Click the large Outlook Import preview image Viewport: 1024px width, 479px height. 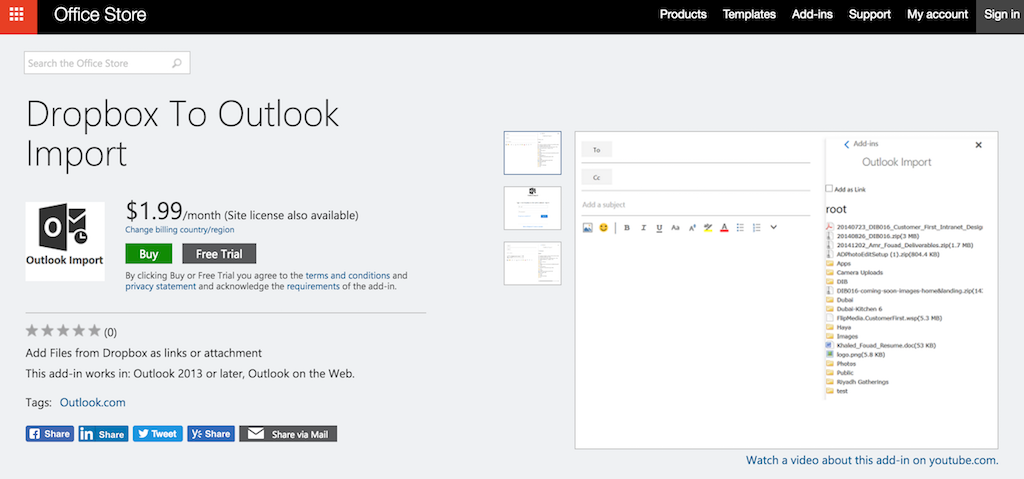[x=786, y=290]
